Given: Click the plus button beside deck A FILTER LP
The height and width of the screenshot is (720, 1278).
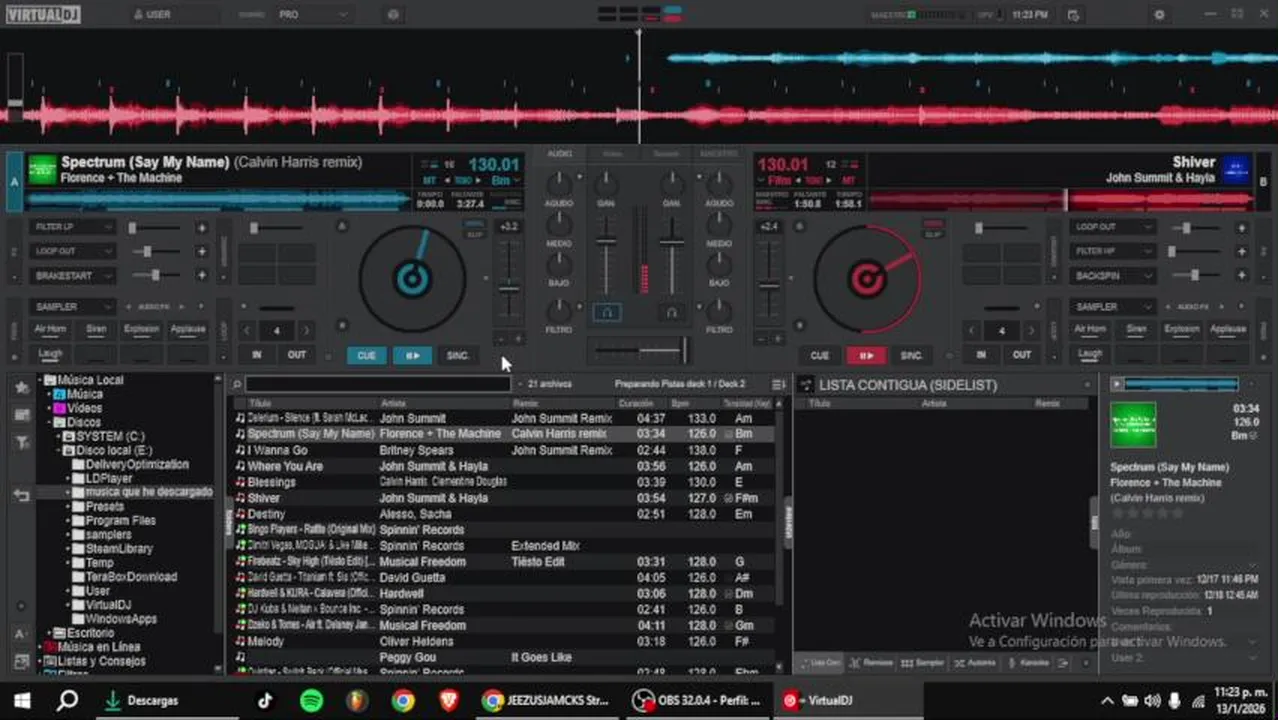Looking at the screenshot, I should pyautogui.click(x=202, y=228).
